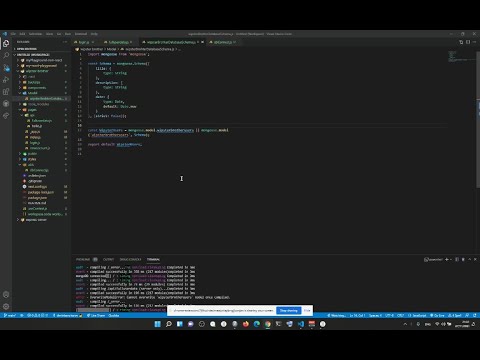Click the Ln, Col indicator in the status bar
The image size is (480, 360).
pos(357,315)
